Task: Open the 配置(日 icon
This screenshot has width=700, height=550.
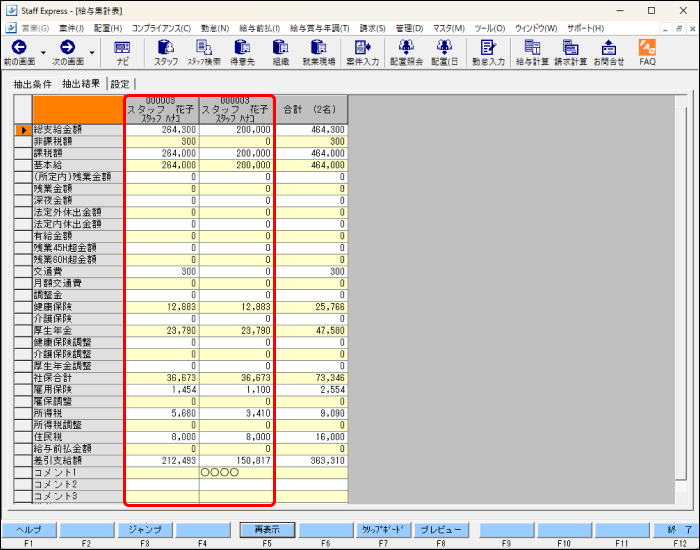Action: pyautogui.click(x=445, y=52)
